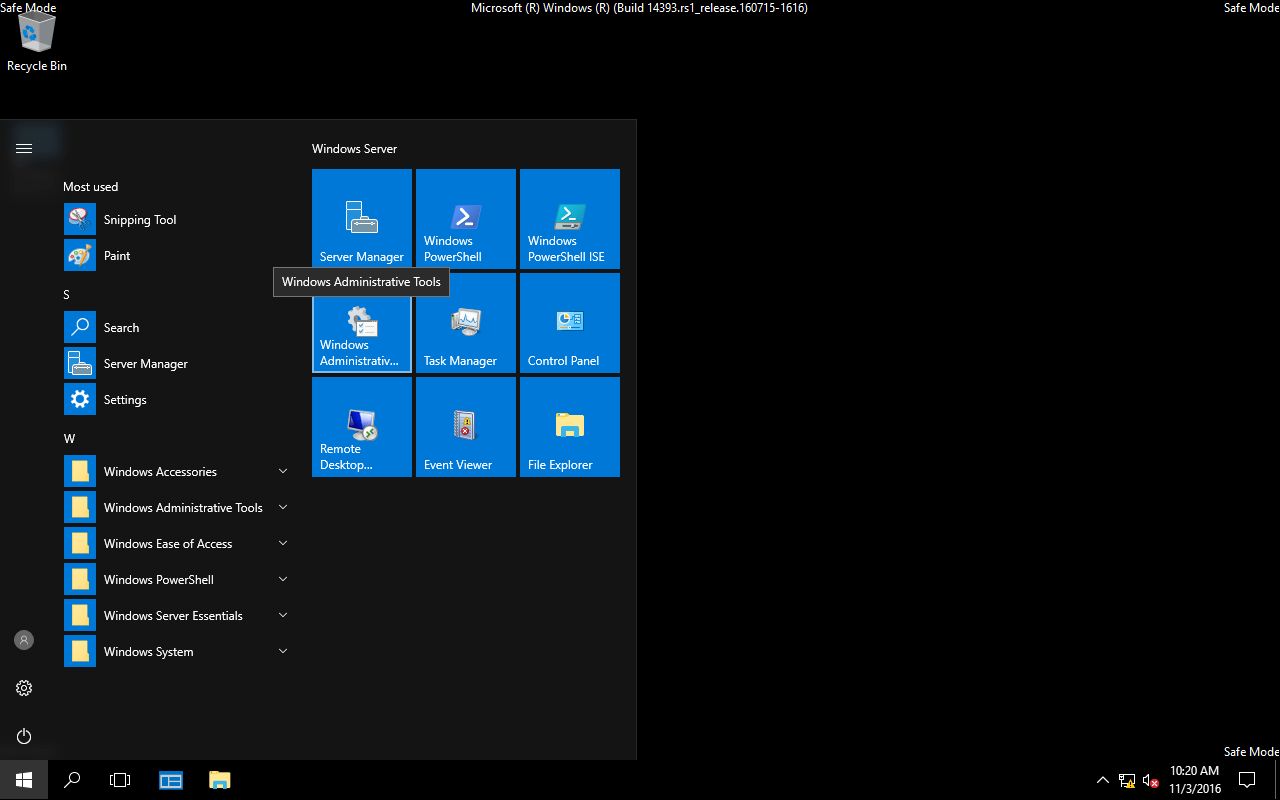Launch Paint from Most used list
The width and height of the screenshot is (1280, 800).
(178, 256)
